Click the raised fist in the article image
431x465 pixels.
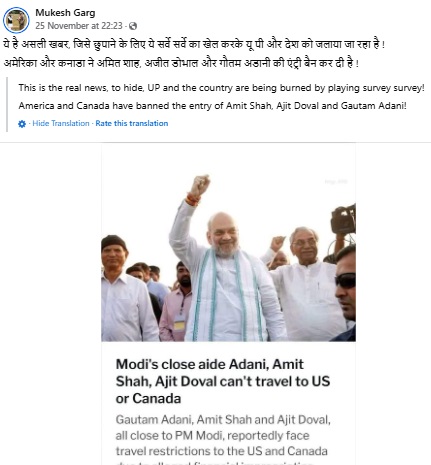pyautogui.click(x=200, y=184)
